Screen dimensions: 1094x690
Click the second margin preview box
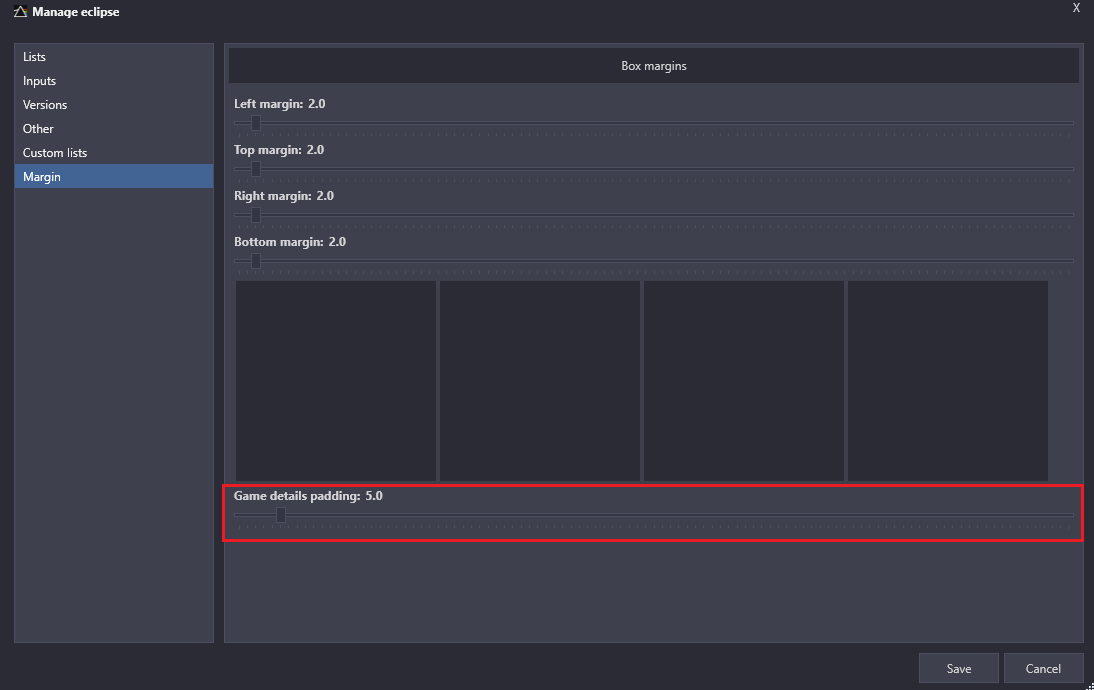(x=540, y=380)
